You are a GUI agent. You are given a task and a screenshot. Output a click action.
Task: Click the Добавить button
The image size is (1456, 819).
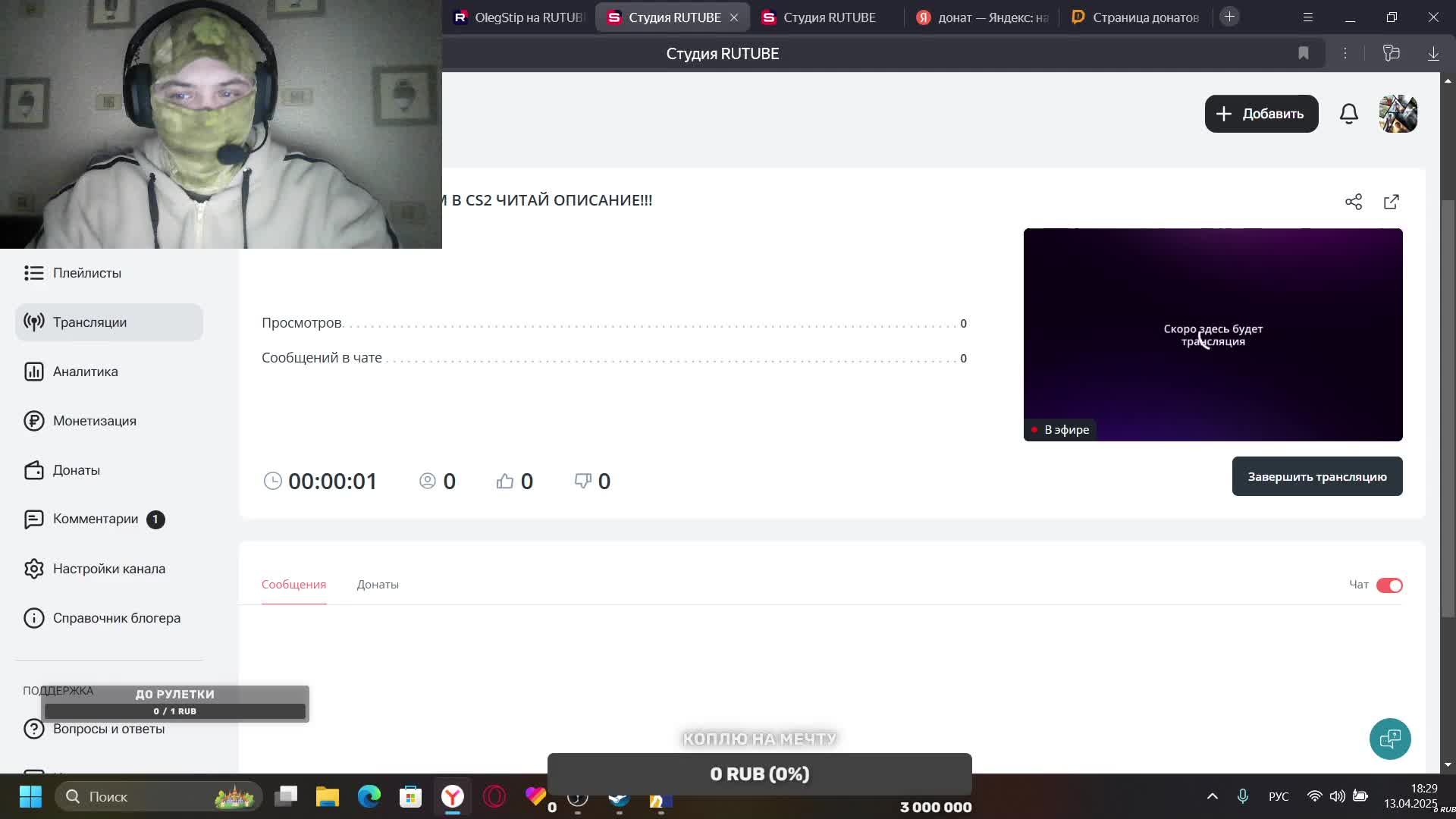(1260, 114)
